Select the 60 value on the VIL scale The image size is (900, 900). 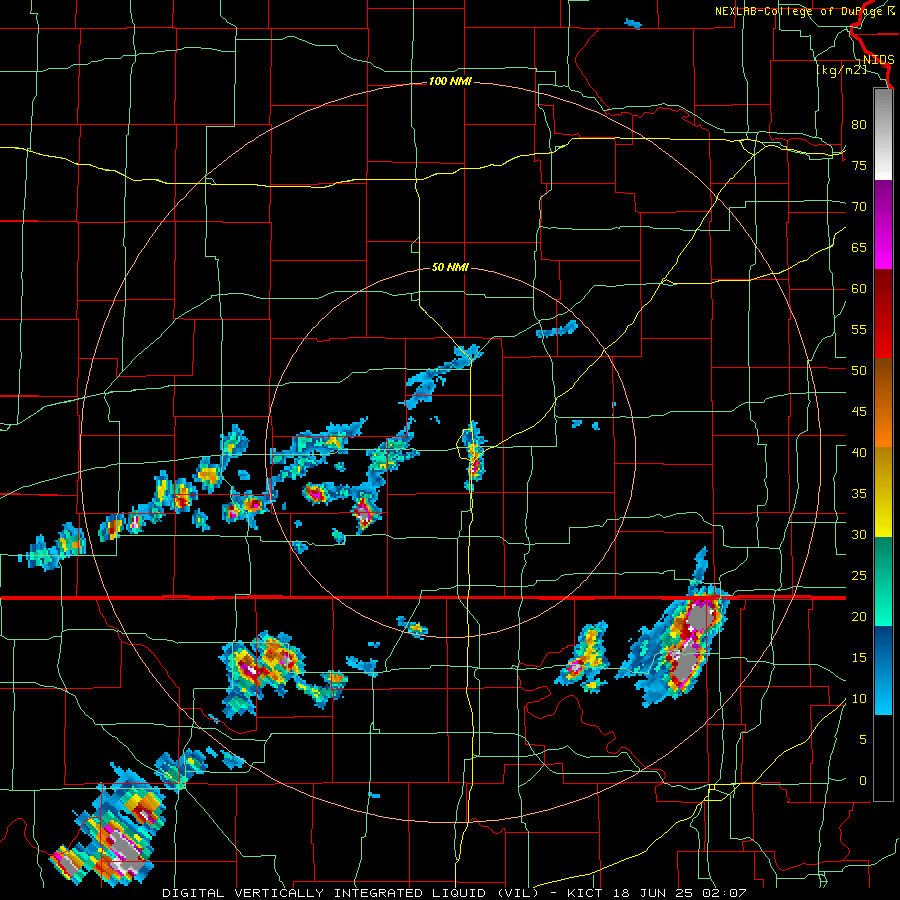click(859, 289)
